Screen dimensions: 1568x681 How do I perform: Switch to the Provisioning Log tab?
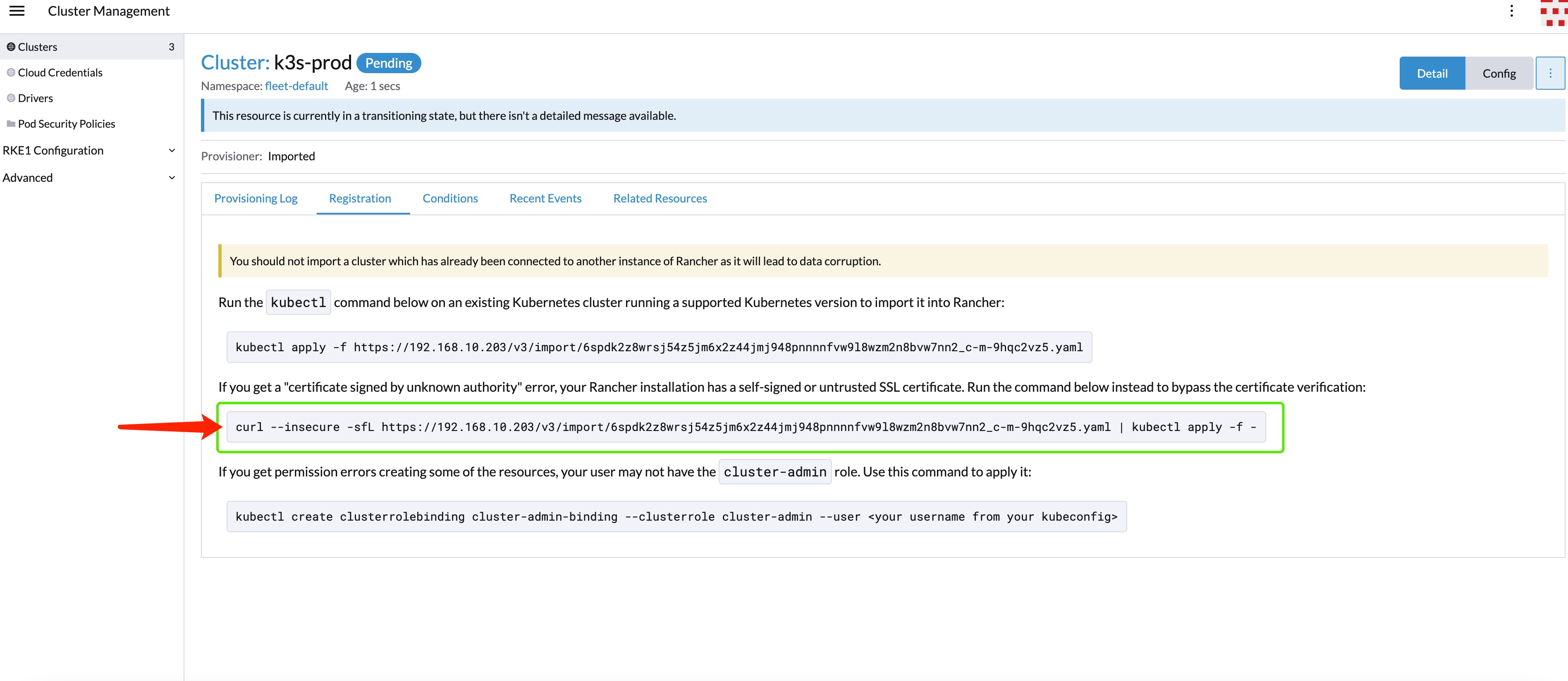coord(256,198)
